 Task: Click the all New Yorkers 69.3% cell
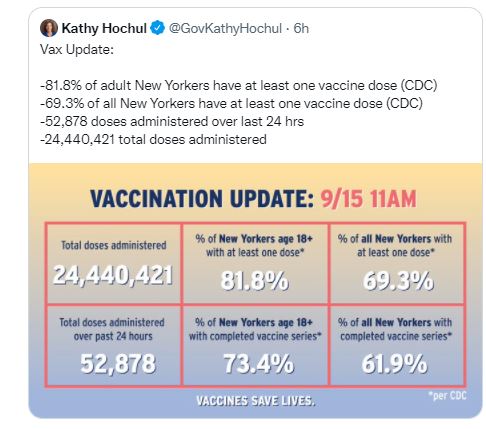pyautogui.click(x=397, y=263)
